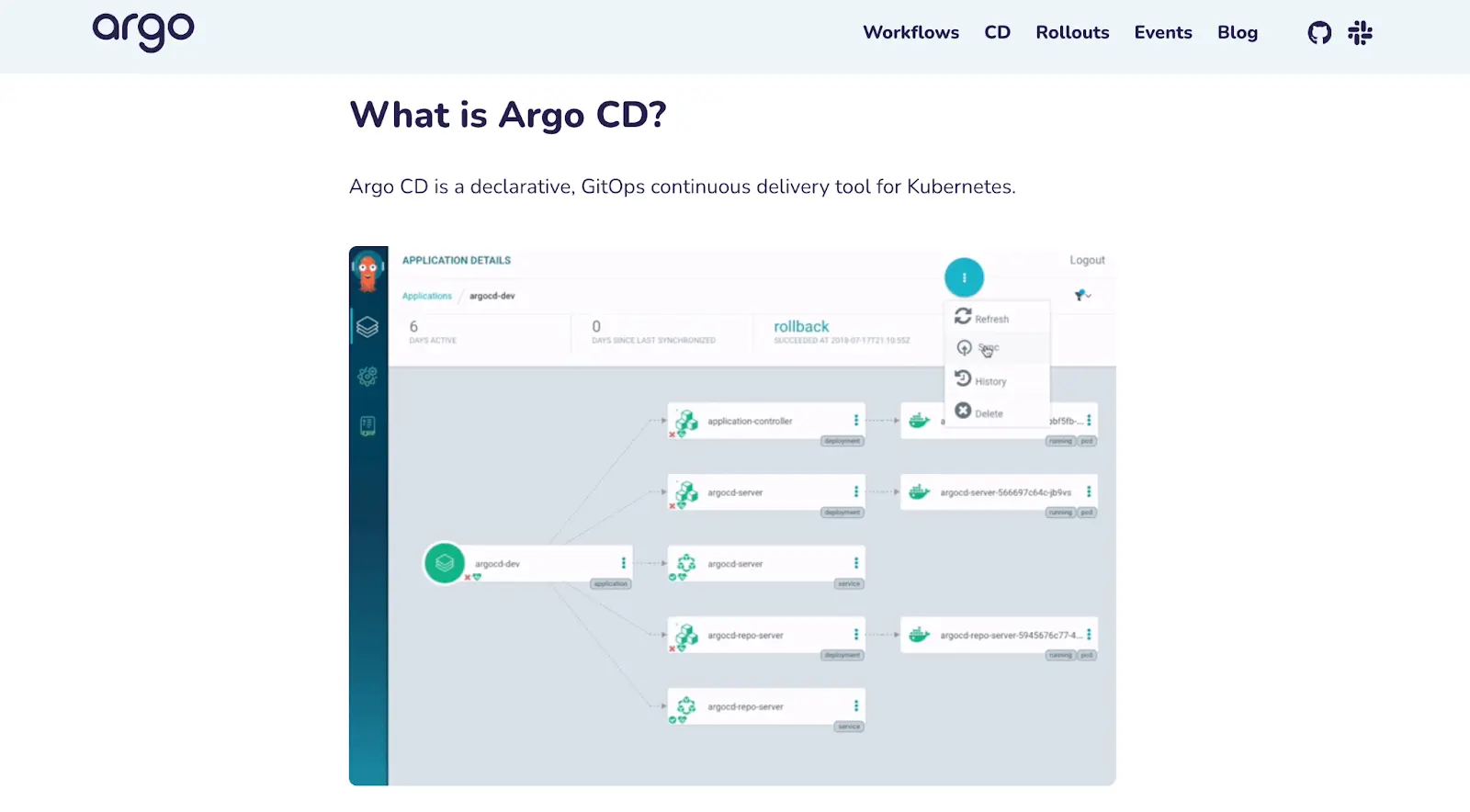Click the argocd-server deployment icon
Image resolution: width=1470 pixels, height=812 pixels.
pyautogui.click(x=686, y=492)
